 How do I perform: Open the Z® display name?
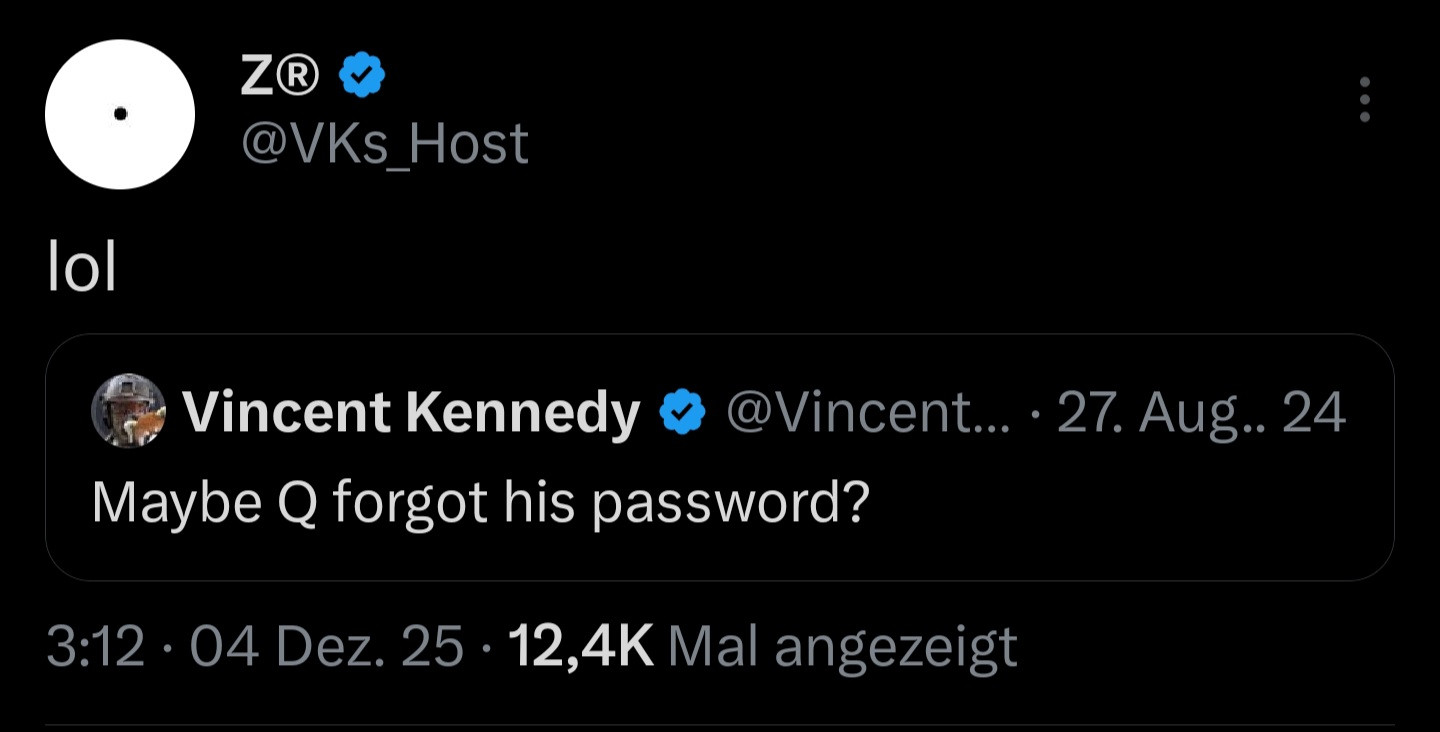pyautogui.click(x=280, y=77)
